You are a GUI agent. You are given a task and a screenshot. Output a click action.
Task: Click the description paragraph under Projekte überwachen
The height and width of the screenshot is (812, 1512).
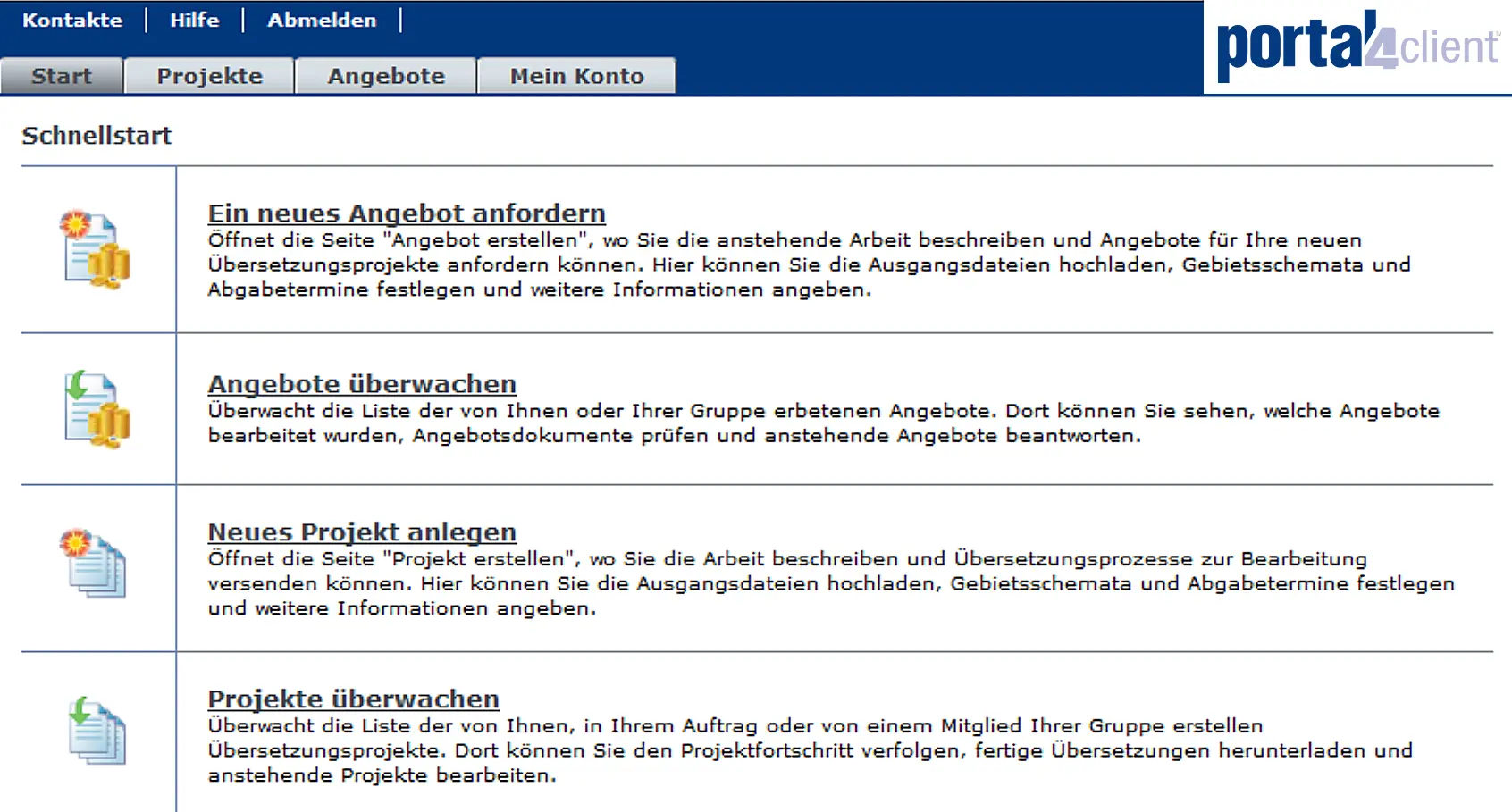(809, 750)
